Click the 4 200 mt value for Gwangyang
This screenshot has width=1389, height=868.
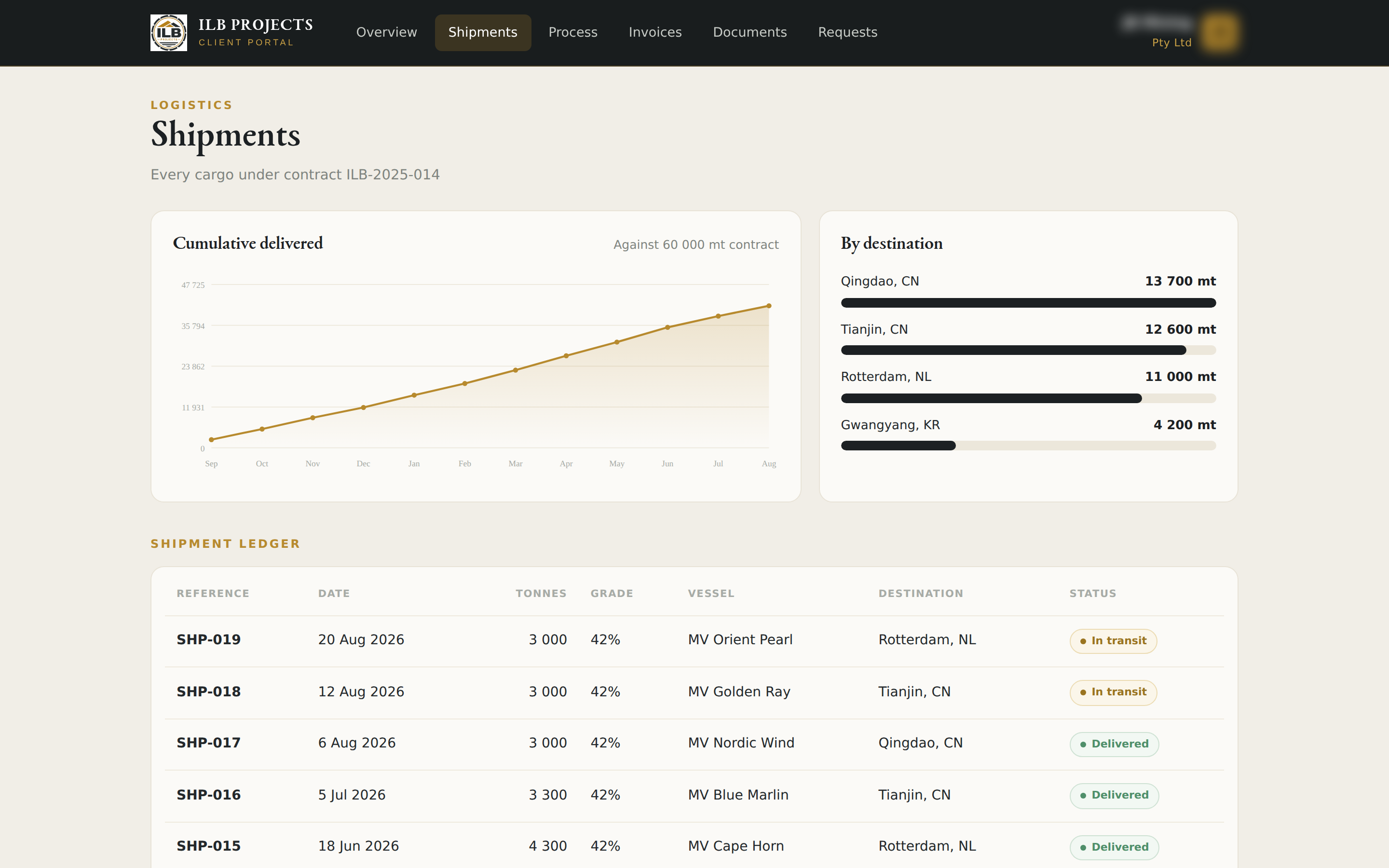coord(1185,425)
